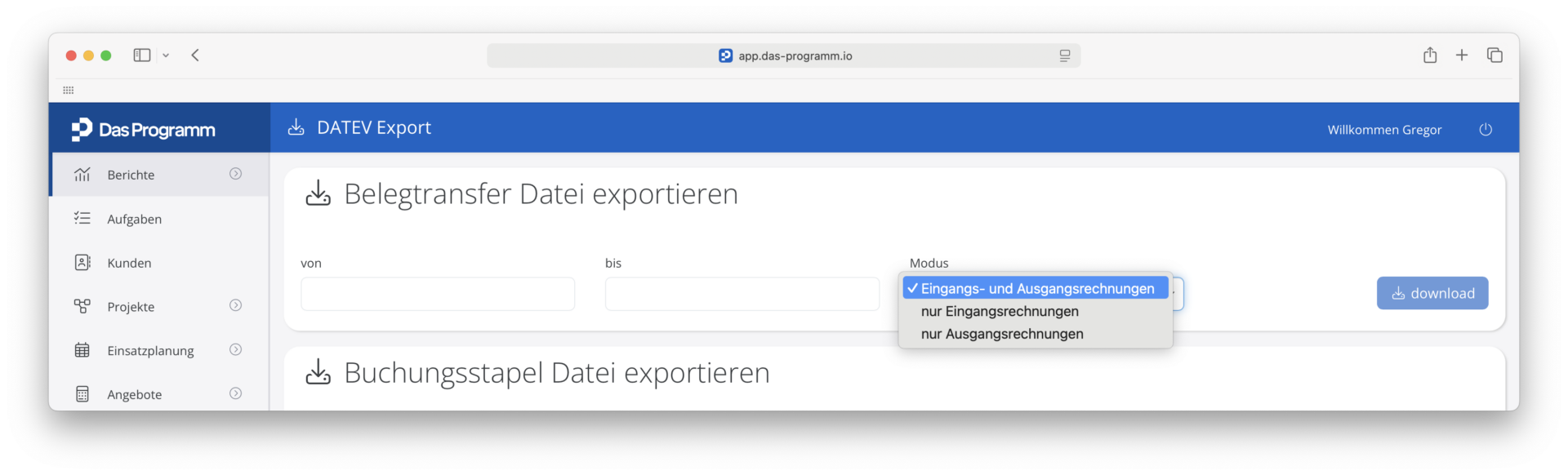Click the Buchungsstapel Datei exportieren heading
The width and height of the screenshot is (1568, 475).
tap(557, 373)
